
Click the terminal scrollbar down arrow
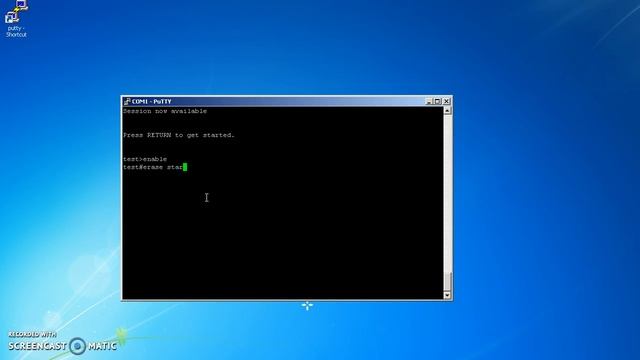pos(447,295)
